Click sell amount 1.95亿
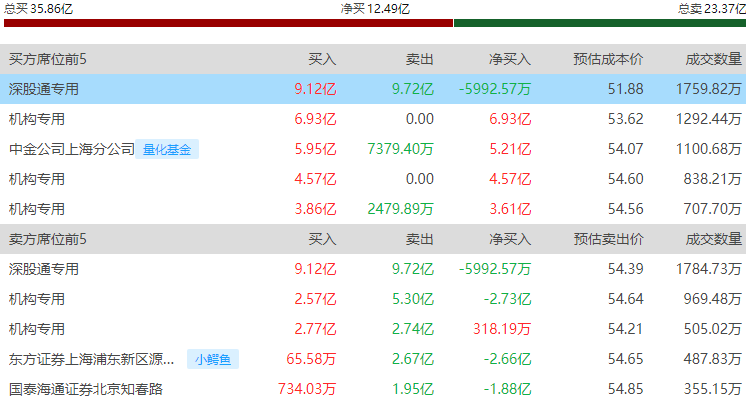 click(x=412, y=389)
